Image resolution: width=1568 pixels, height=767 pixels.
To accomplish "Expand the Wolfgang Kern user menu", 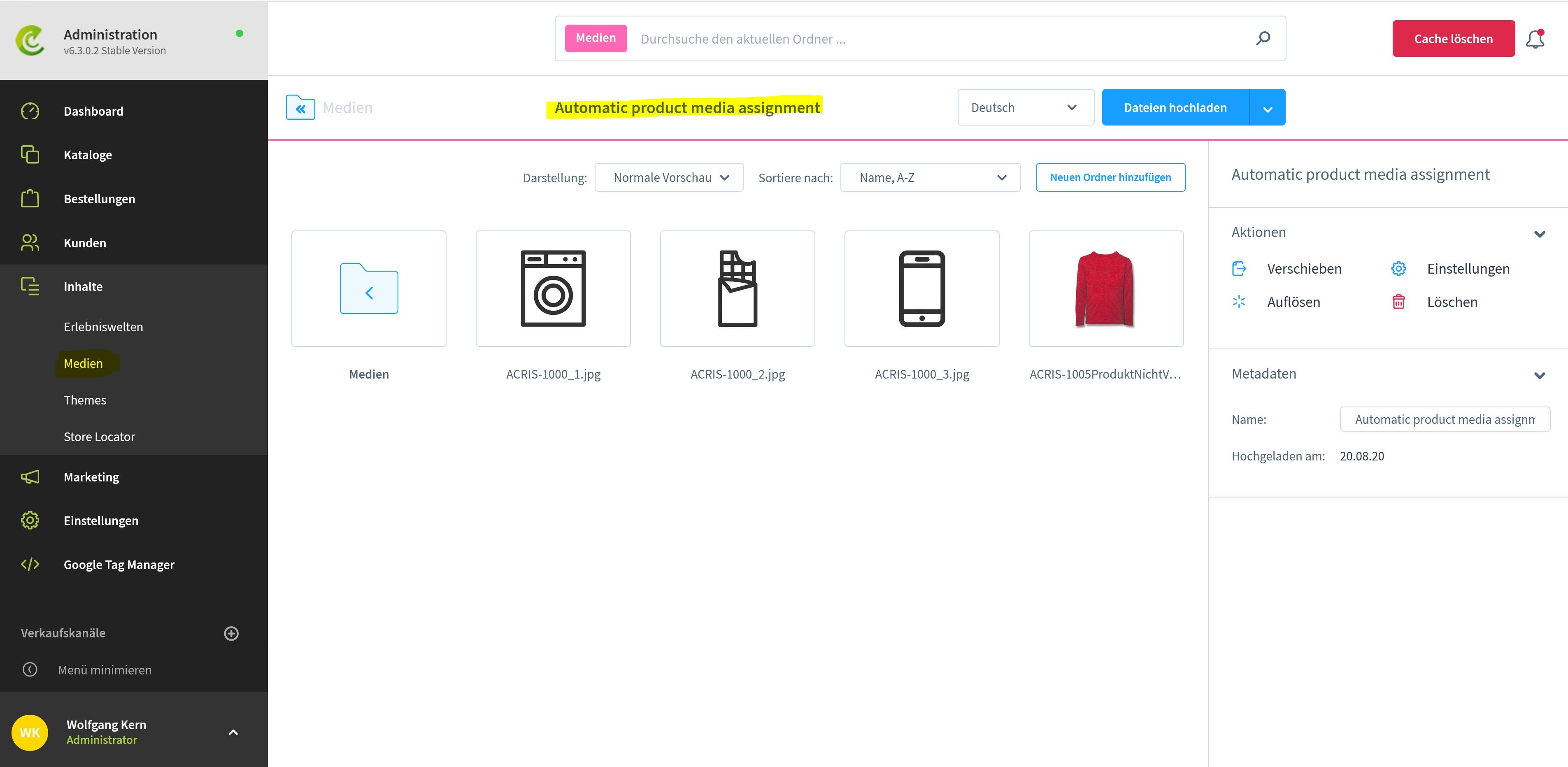I will (x=233, y=732).
